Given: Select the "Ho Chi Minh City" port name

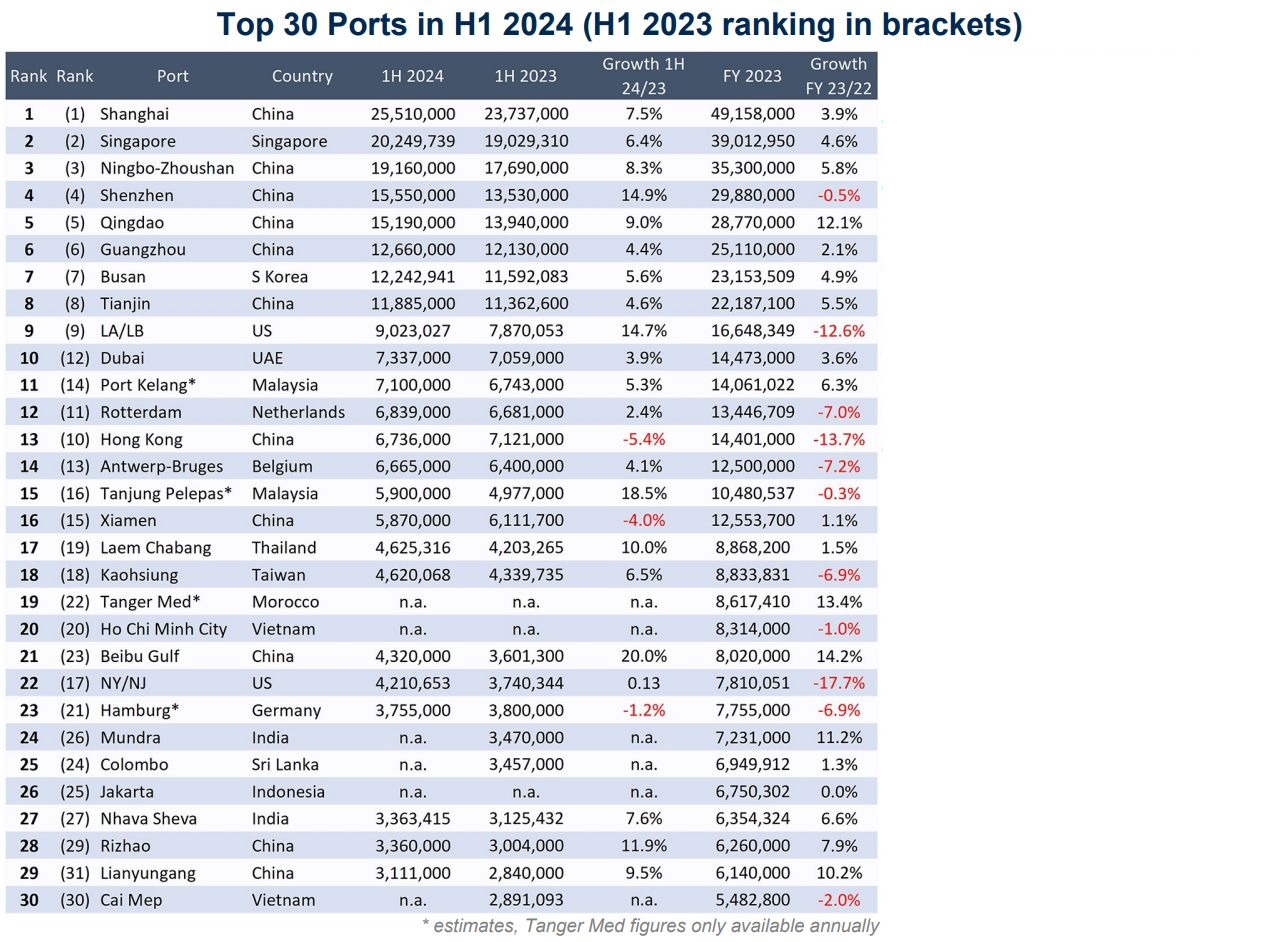Looking at the screenshot, I should point(164,629).
